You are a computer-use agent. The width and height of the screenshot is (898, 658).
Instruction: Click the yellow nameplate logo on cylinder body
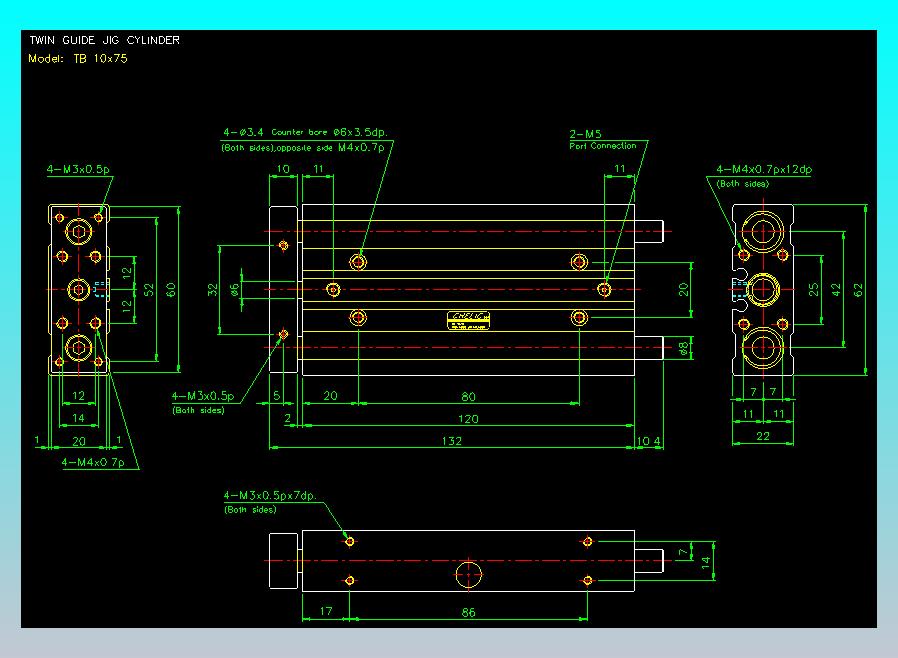coord(469,319)
